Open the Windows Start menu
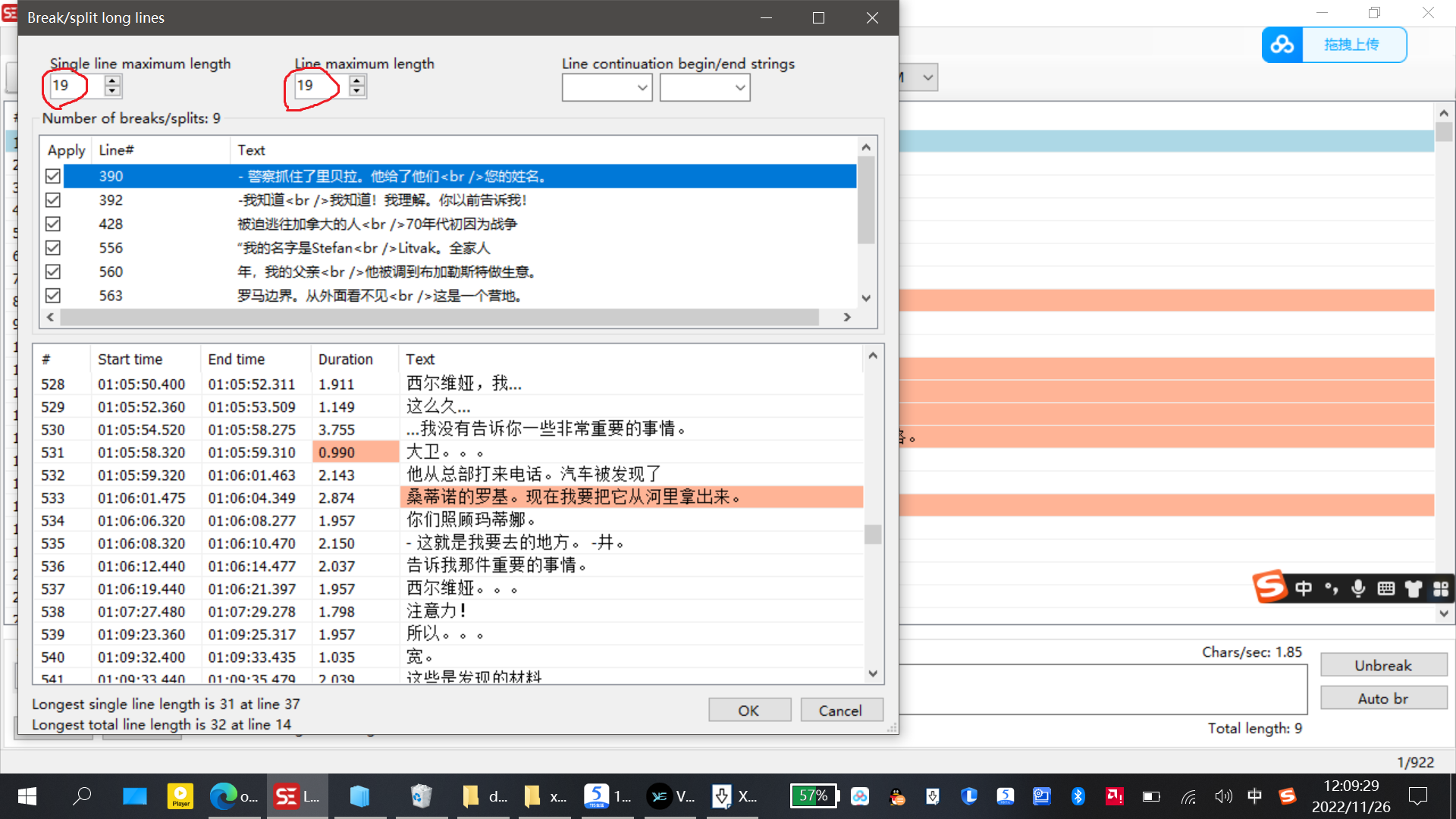 (x=26, y=796)
